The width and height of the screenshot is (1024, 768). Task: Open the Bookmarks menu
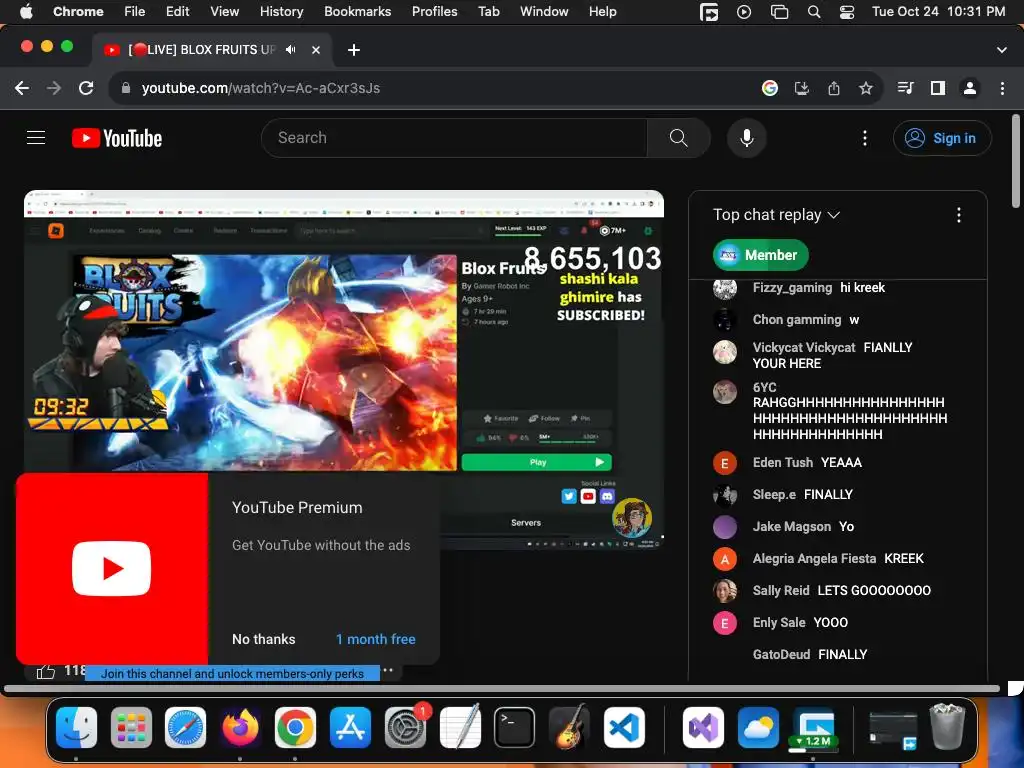[x=358, y=11]
